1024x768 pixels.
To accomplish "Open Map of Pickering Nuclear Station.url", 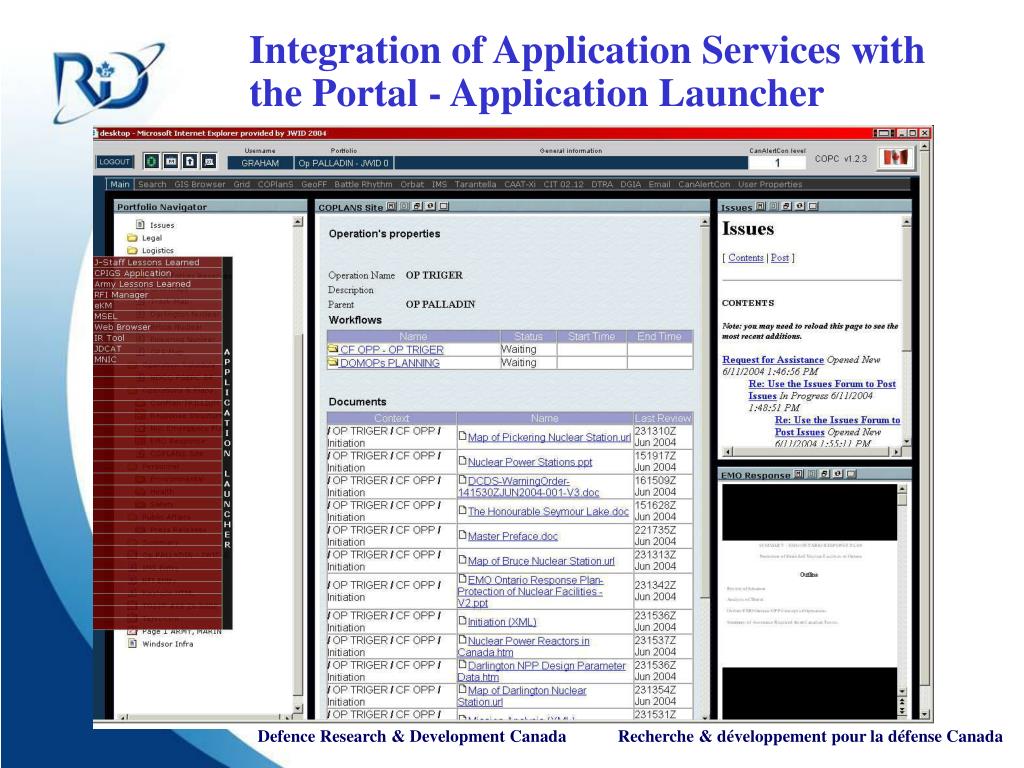I will tap(549, 437).
